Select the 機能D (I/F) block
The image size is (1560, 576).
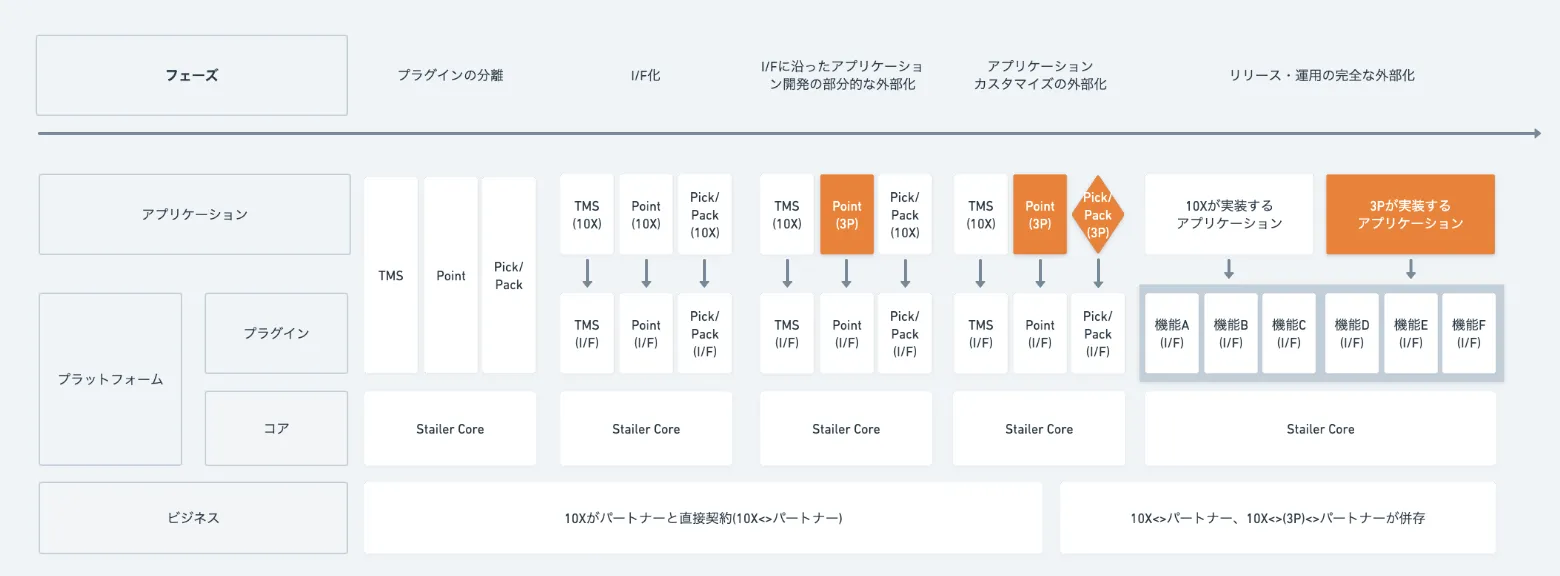[x=1352, y=333]
